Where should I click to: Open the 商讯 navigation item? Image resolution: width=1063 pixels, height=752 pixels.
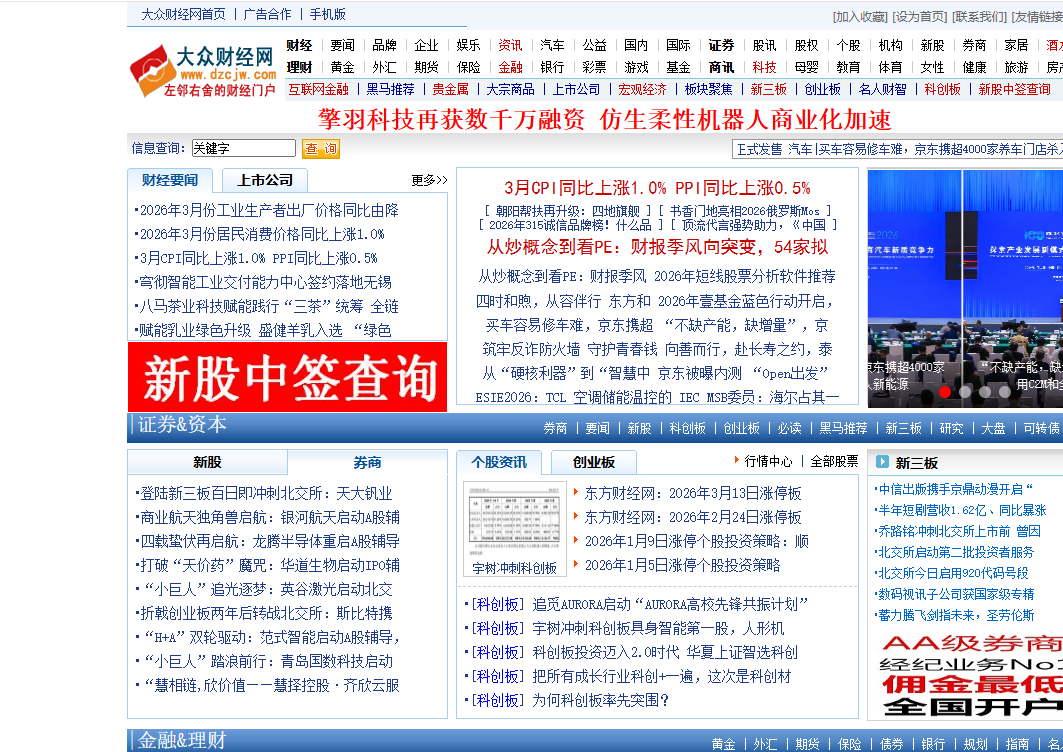point(721,67)
